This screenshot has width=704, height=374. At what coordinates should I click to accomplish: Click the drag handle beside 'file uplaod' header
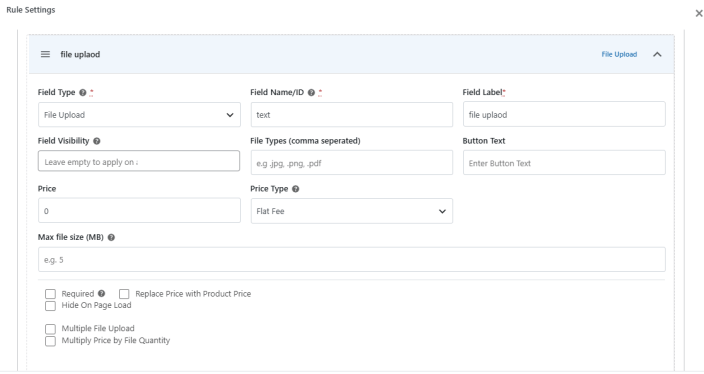[x=45, y=54]
